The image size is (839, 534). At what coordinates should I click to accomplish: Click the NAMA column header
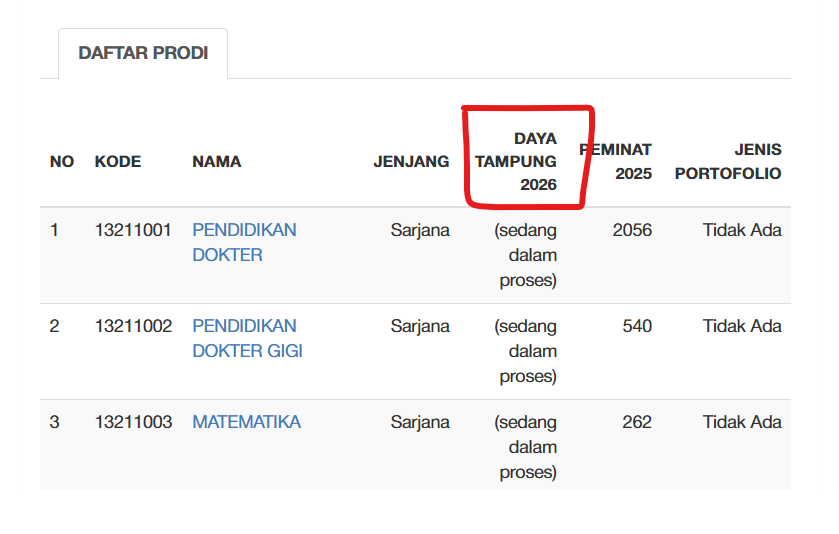point(217,162)
